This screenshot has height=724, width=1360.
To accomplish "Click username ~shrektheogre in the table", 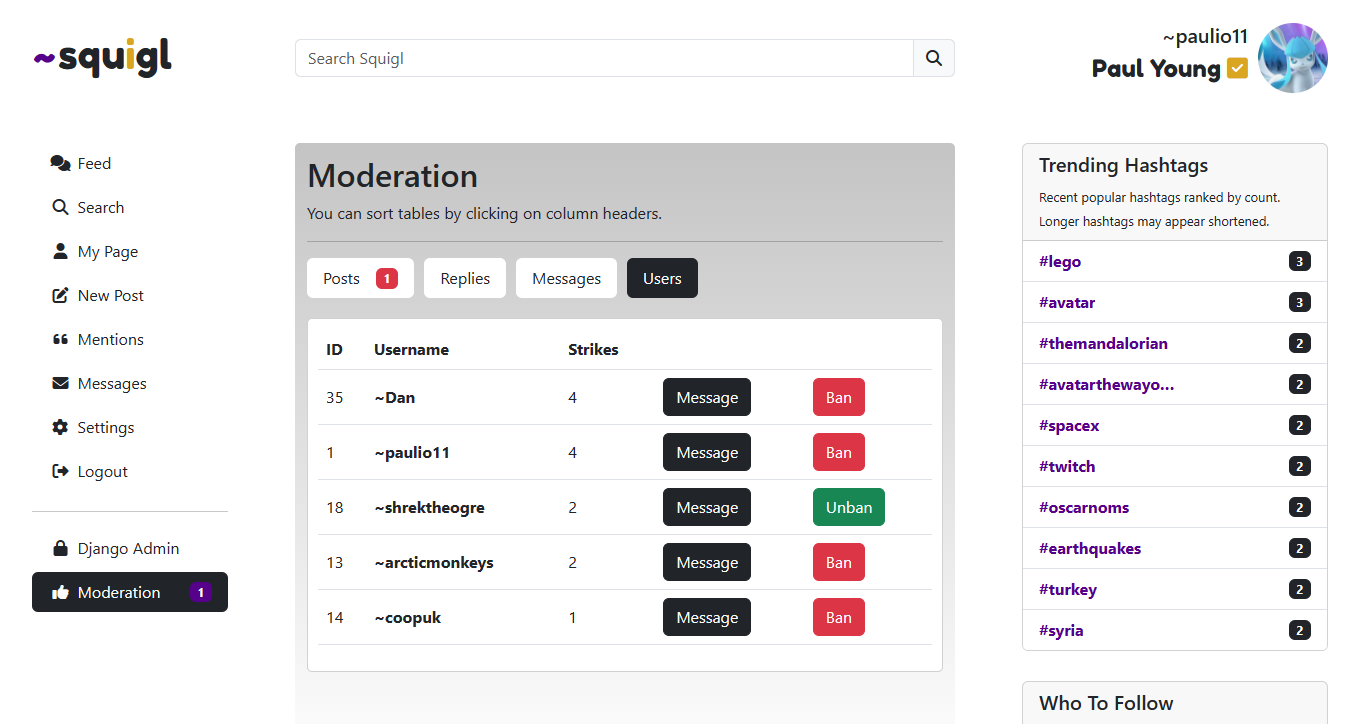I will click(x=429, y=507).
